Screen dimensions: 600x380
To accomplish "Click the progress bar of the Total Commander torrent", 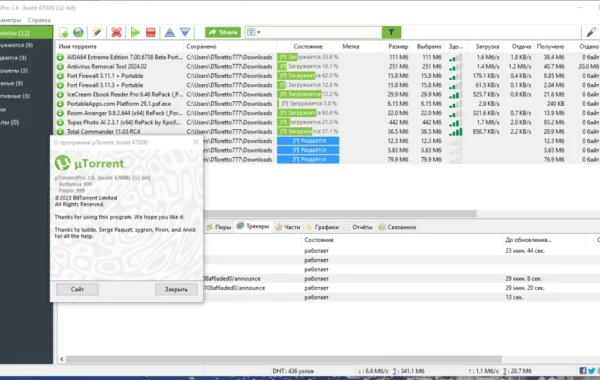I will click(x=308, y=131).
